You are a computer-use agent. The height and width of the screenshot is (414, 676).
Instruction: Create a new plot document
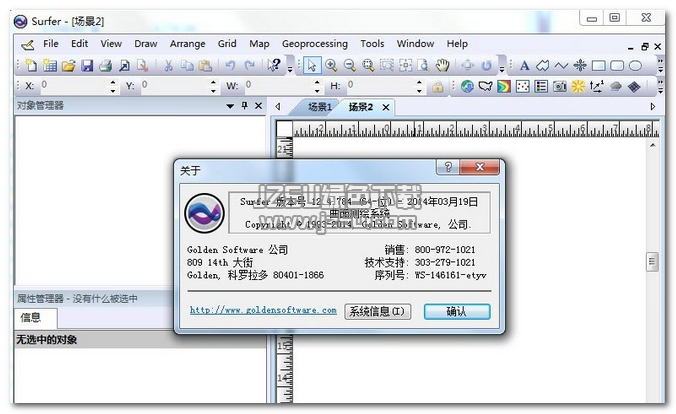click(31, 66)
